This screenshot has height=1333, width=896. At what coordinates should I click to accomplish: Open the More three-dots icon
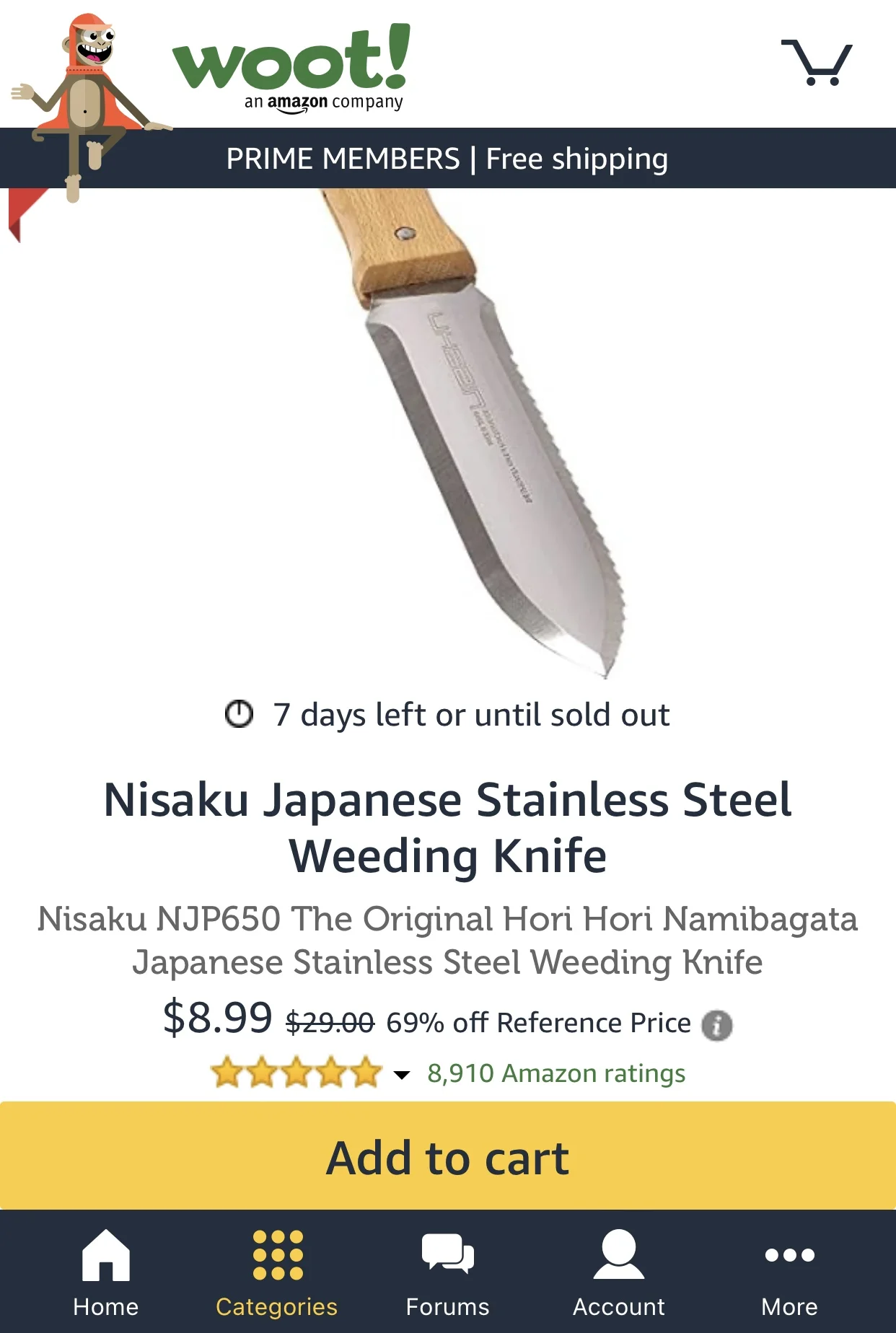point(790,1255)
